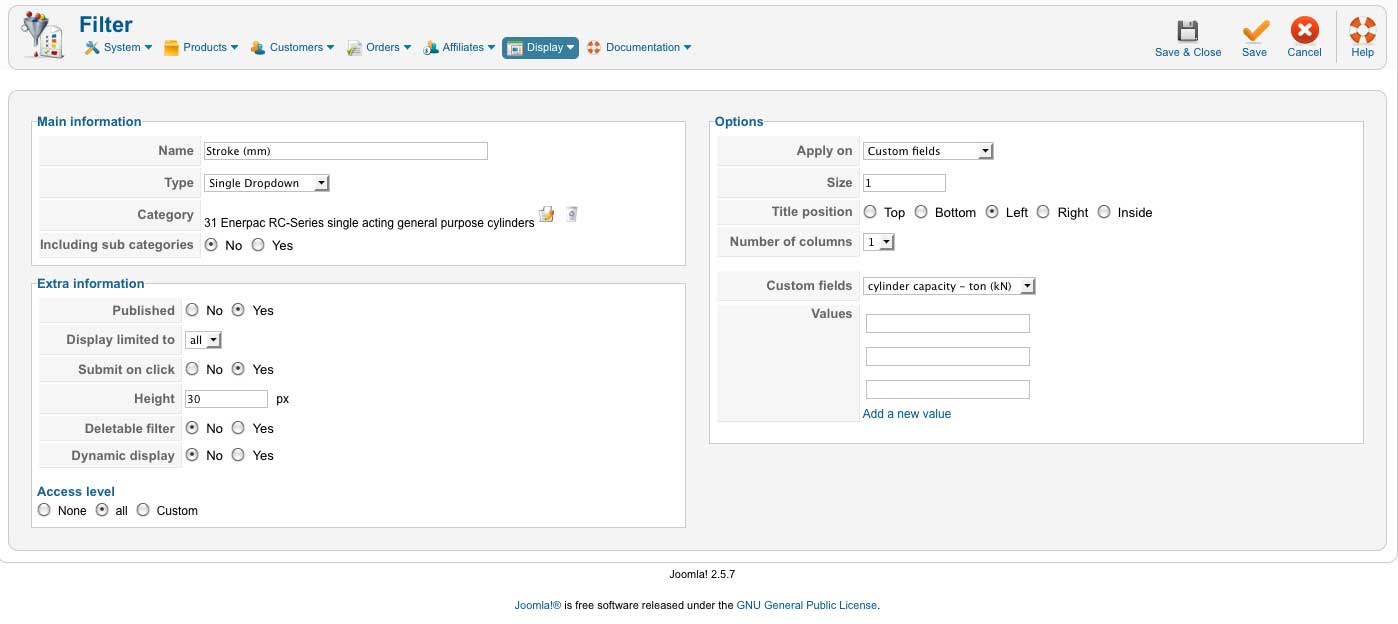Click the Save checkmark icon

1254,31
